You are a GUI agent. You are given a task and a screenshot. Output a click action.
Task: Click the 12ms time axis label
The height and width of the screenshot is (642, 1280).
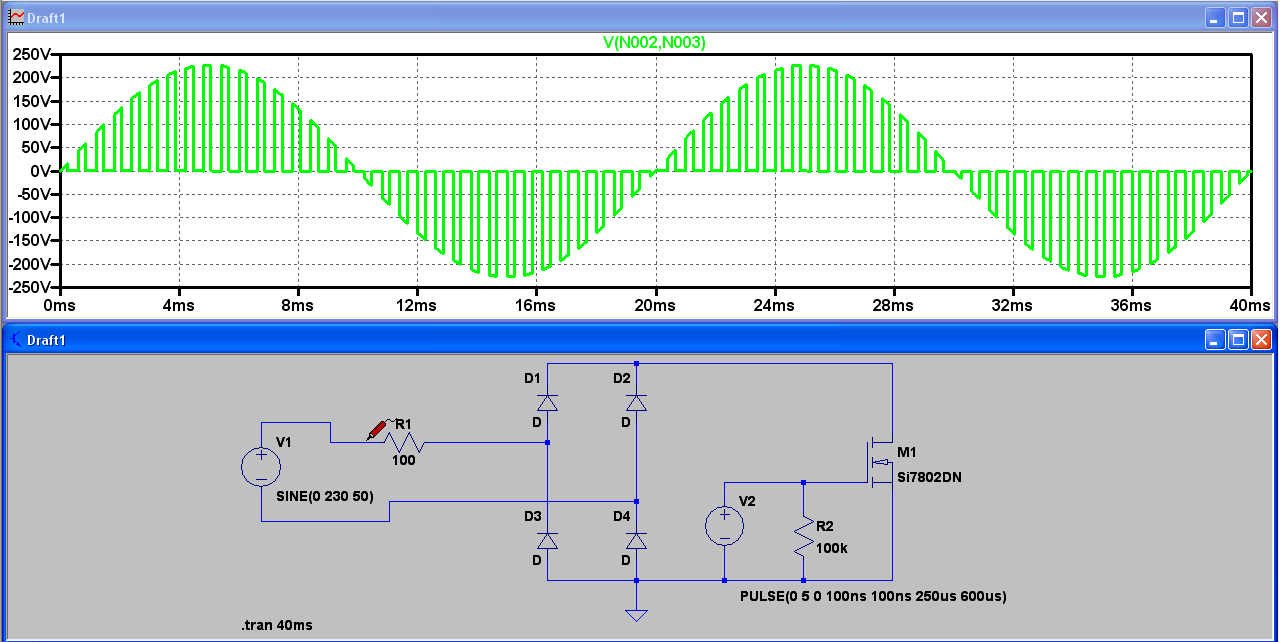pyautogui.click(x=417, y=304)
